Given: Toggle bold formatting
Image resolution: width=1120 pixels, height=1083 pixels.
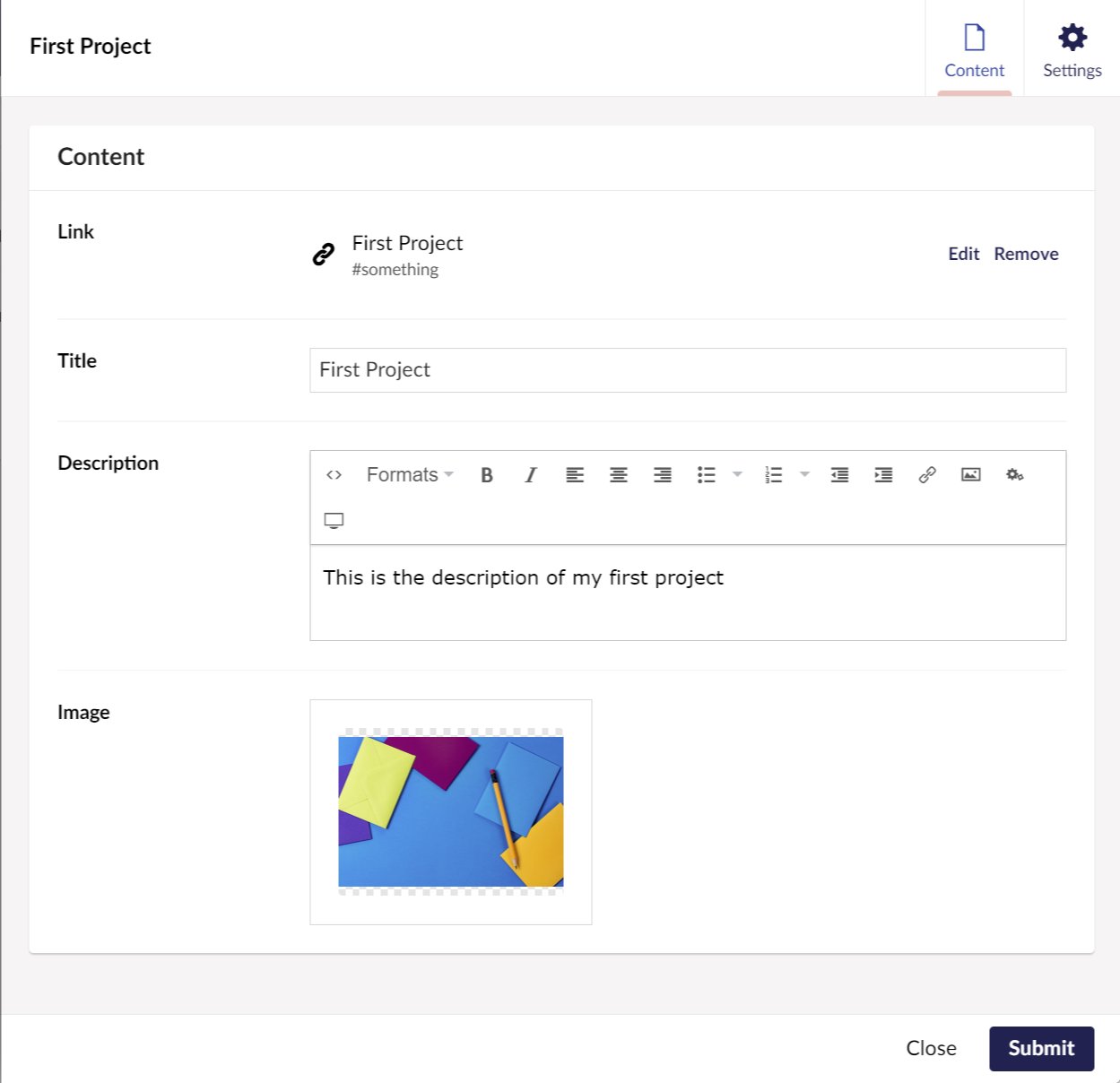Looking at the screenshot, I should pyautogui.click(x=487, y=475).
